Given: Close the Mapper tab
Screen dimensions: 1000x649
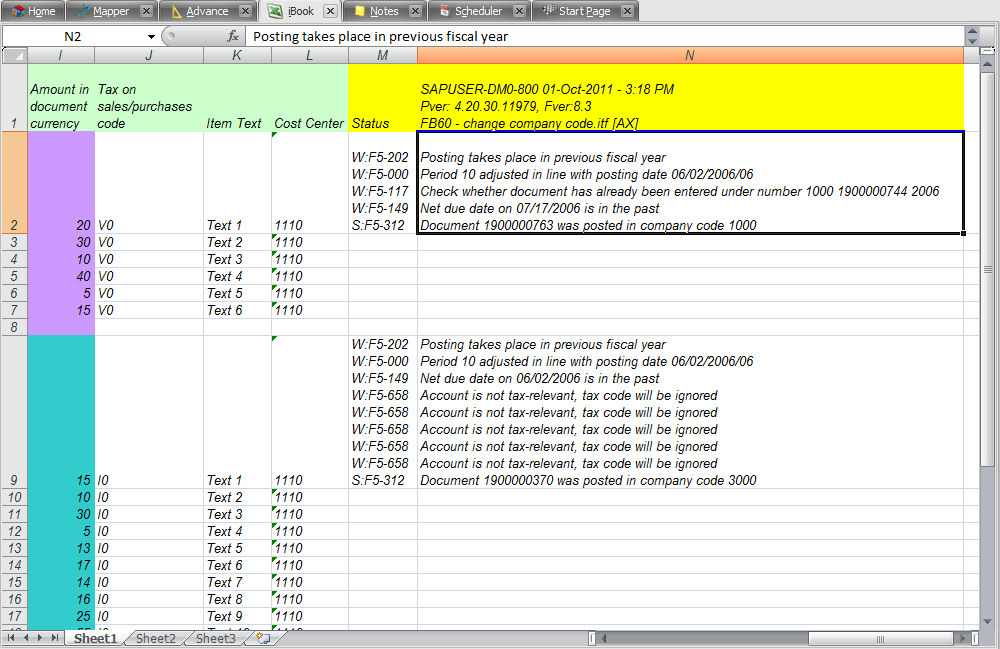Looking at the screenshot, I should click(x=146, y=11).
